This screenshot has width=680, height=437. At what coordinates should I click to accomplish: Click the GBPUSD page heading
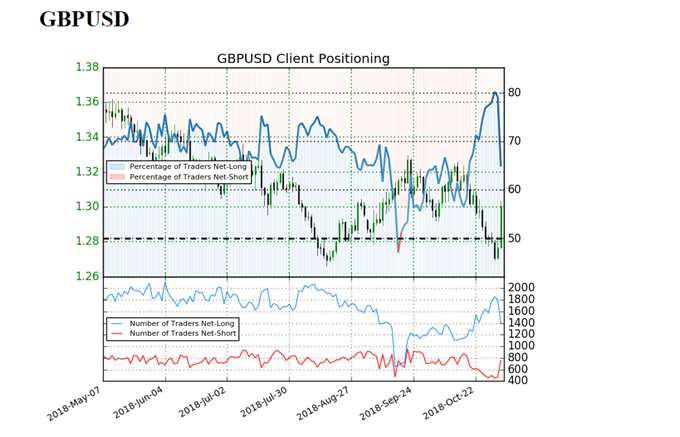point(84,19)
